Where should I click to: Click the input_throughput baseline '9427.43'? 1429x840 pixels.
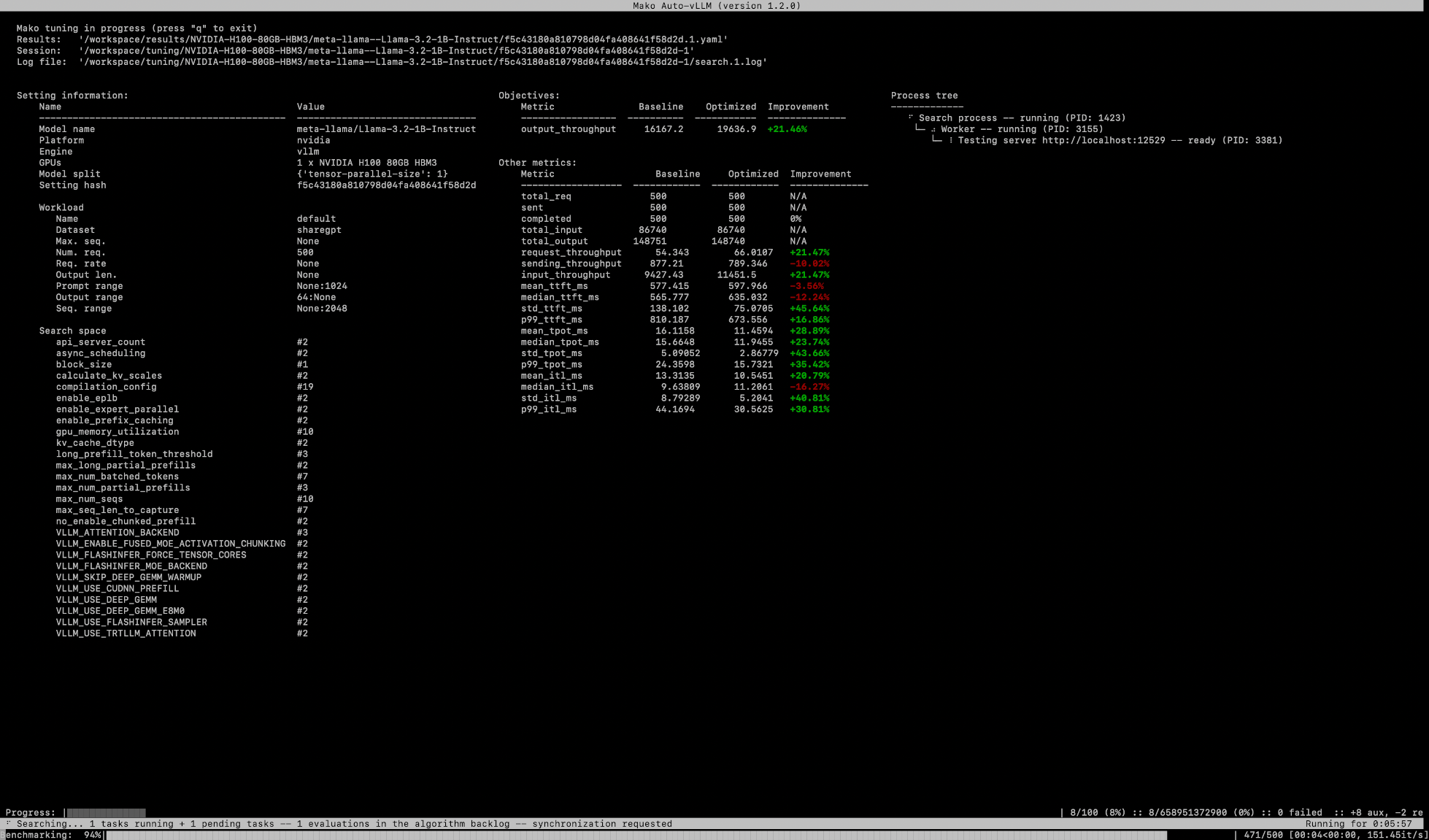click(x=663, y=275)
